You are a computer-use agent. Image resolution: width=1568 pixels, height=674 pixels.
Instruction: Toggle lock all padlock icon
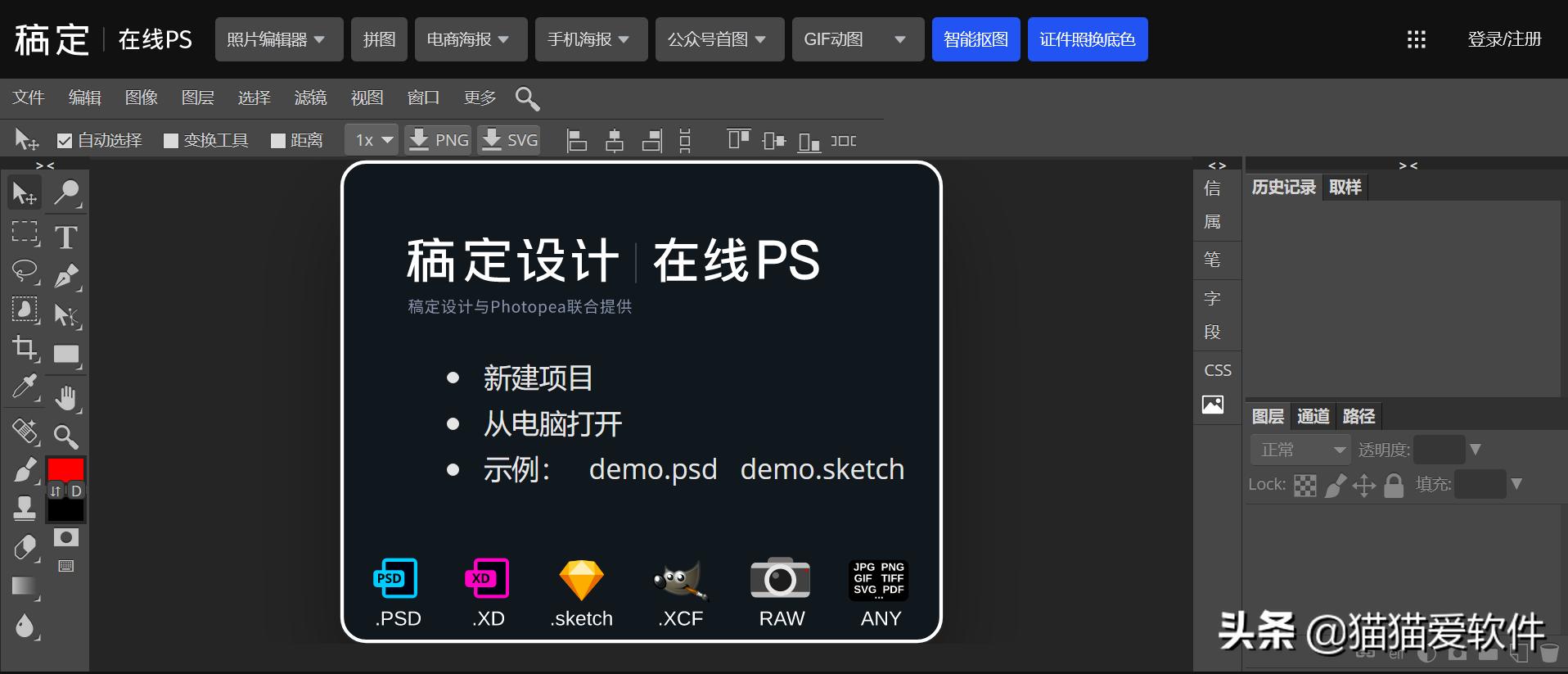click(1395, 486)
